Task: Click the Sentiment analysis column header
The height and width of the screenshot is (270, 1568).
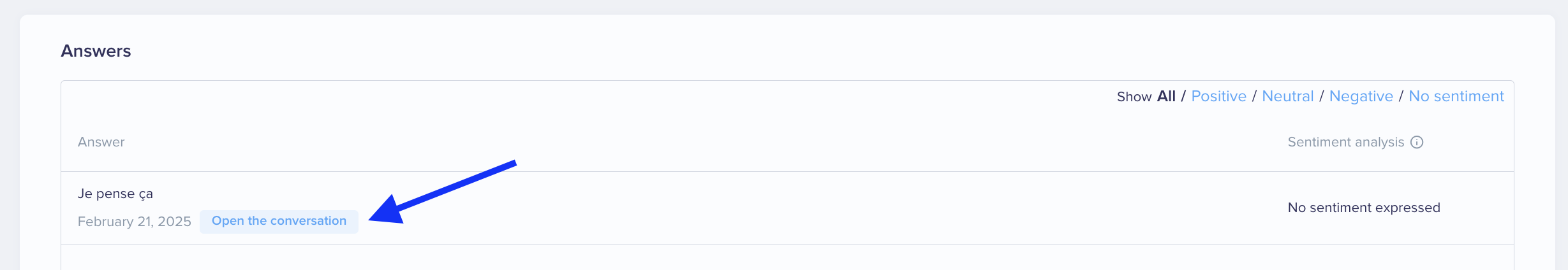Action: click(1346, 142)
